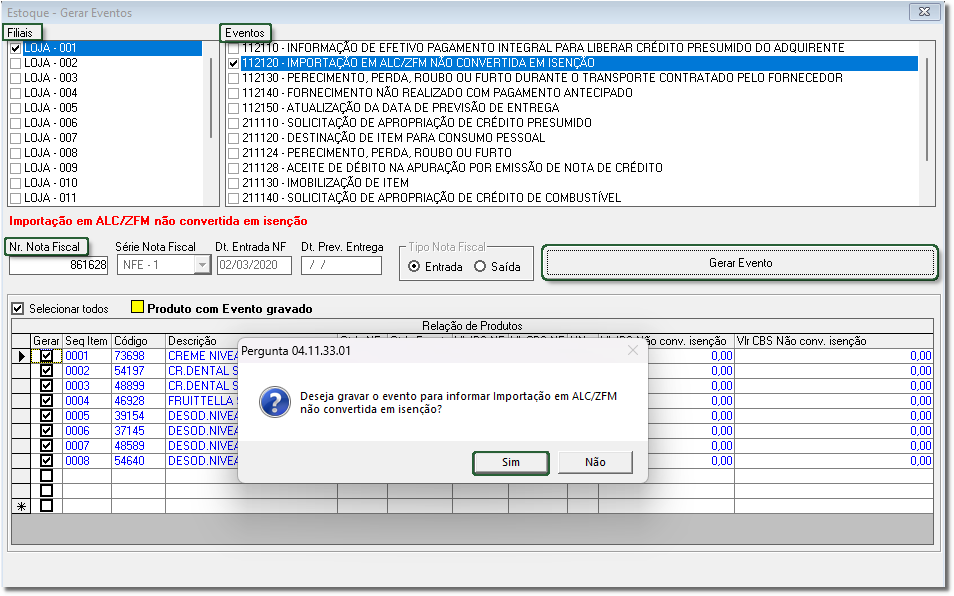Screen dimensions: 954x596
Task: Click the Dt. Entrada NF date field
Action: 254,265
